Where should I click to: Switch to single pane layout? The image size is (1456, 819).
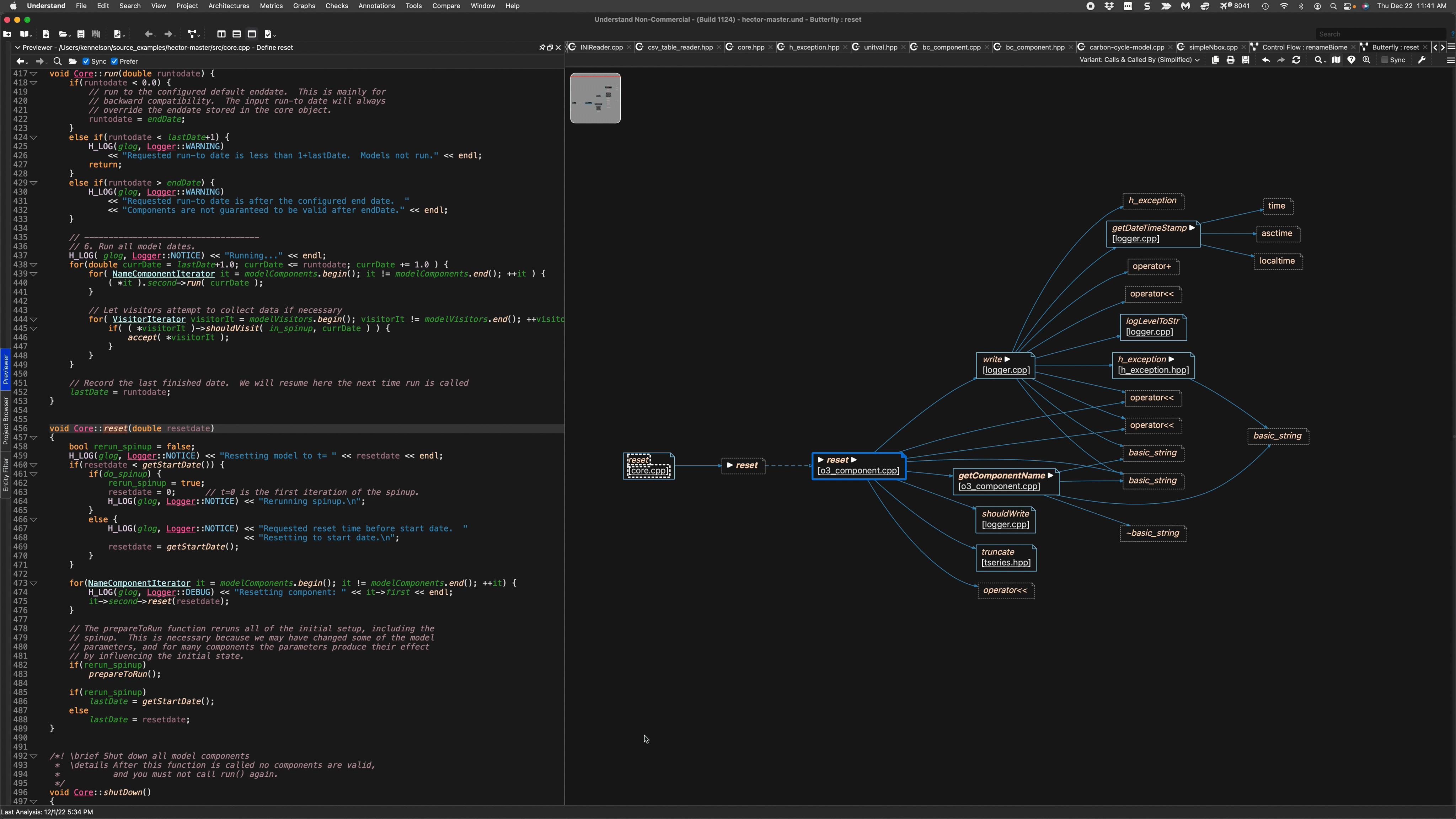click(x=252, y=34)
